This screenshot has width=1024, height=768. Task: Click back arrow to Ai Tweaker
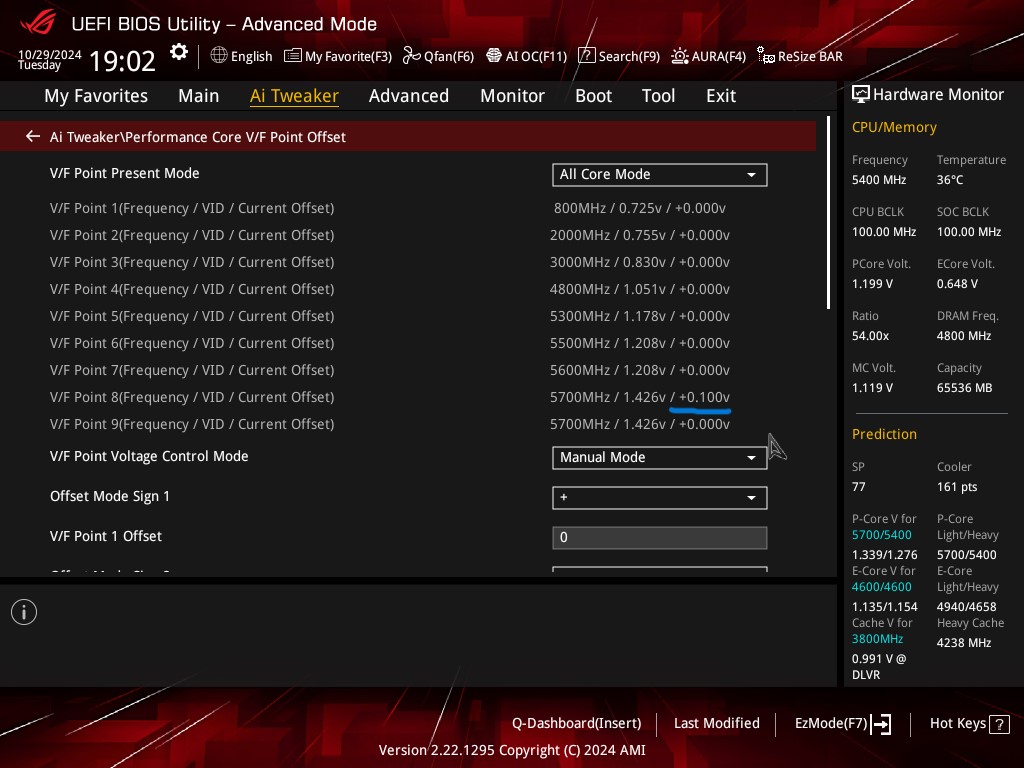[33, 136]
